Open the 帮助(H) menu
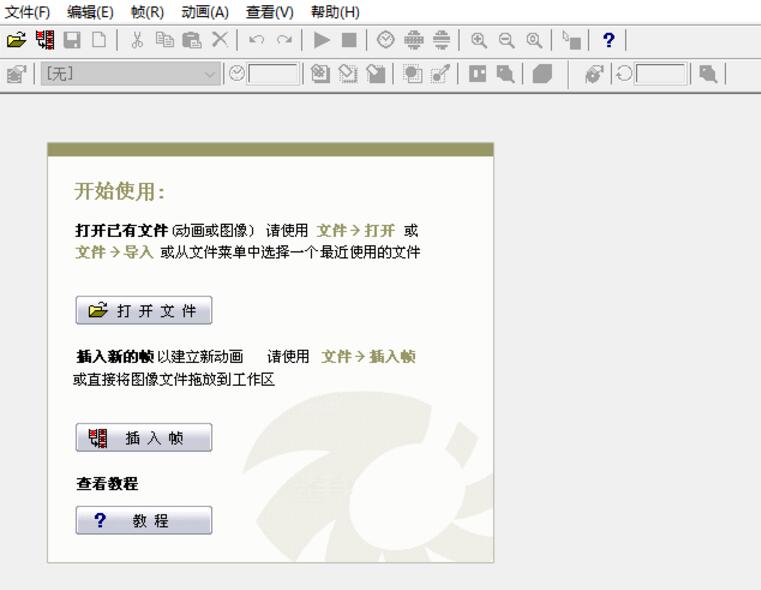This screenshot has height=590, width=761. click(335, 12)
